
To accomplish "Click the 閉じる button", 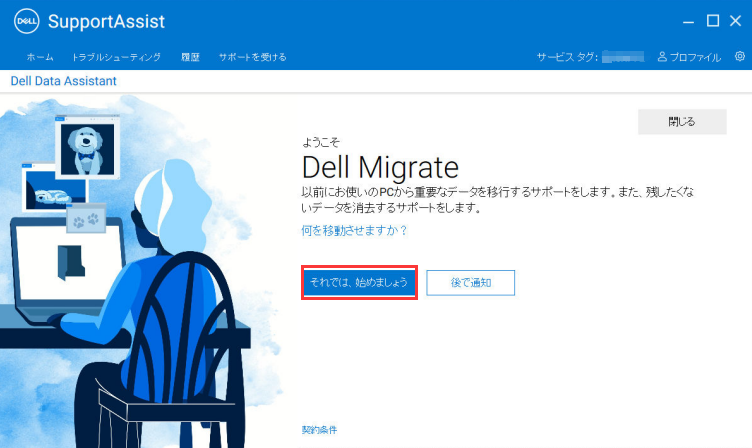I will click(x=682, y=122).
